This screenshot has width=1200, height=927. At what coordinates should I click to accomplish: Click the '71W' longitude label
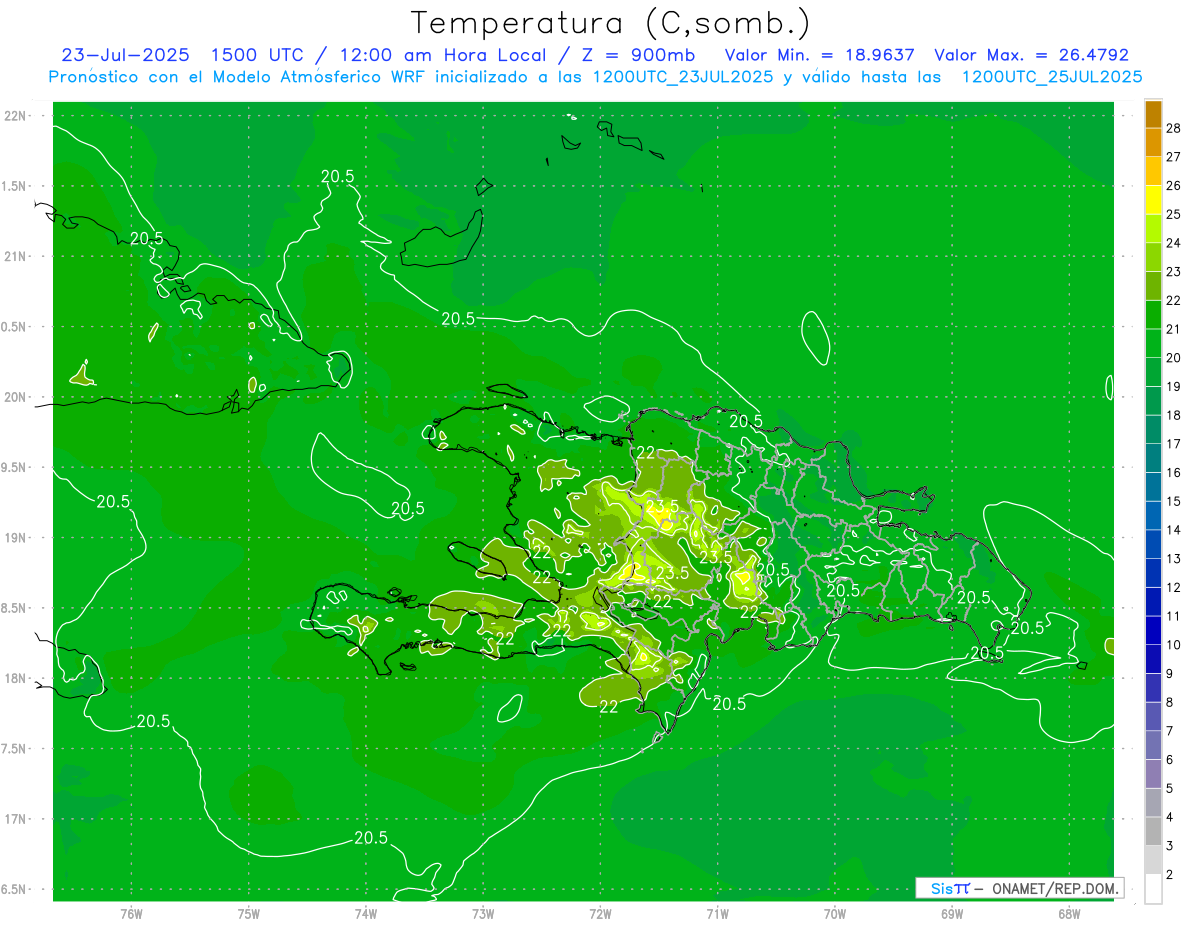717,914
